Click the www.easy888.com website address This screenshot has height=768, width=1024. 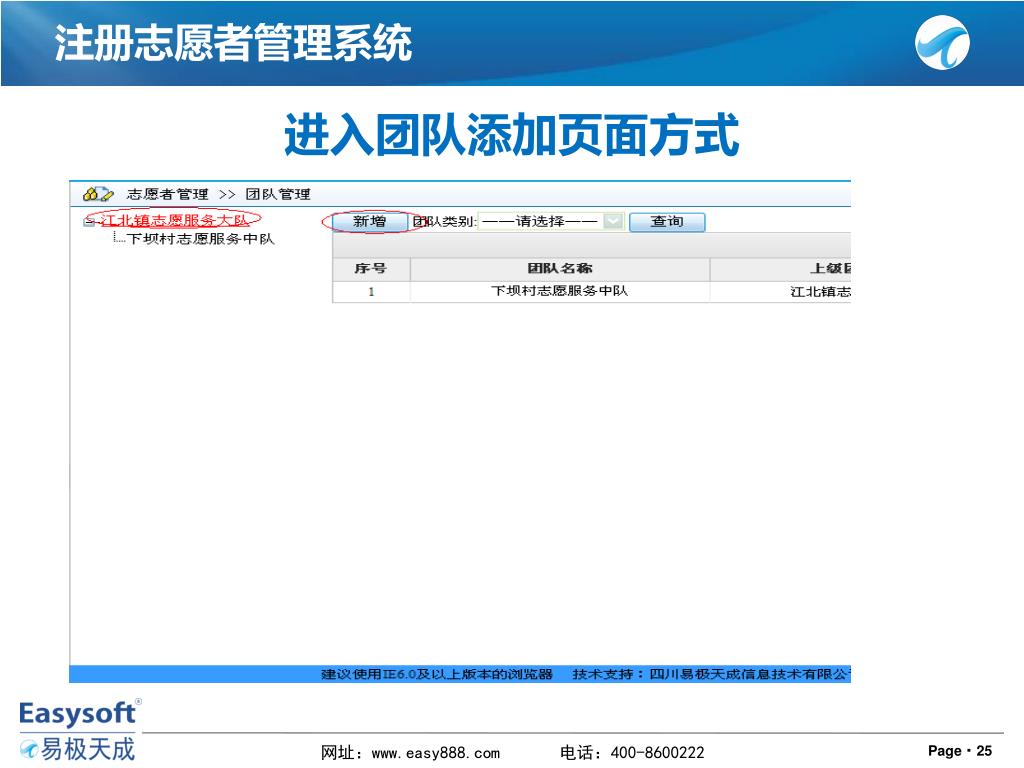pyautogui.click(x=435, y=752)
